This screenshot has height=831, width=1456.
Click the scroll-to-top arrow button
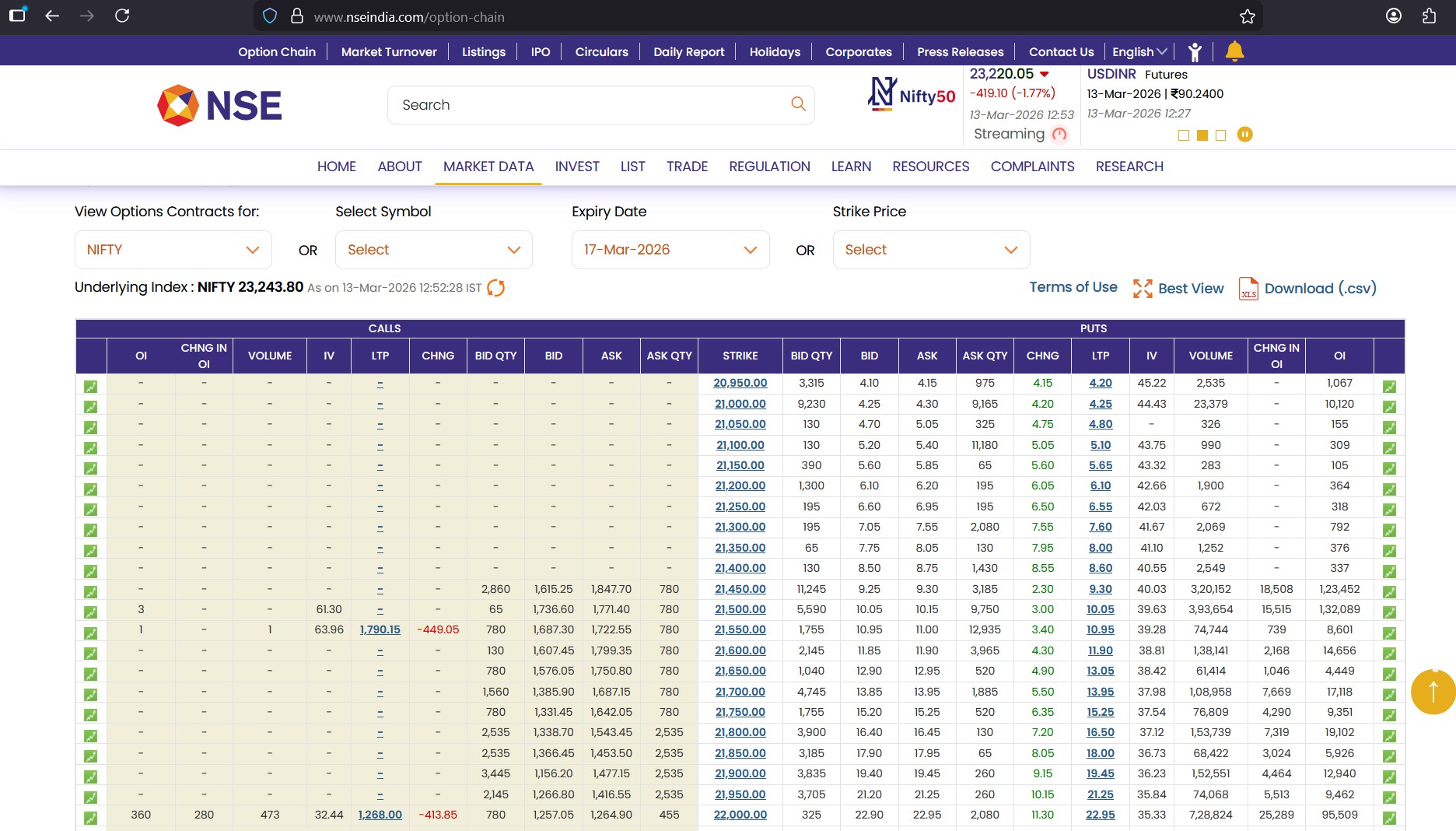[1433, 692]
